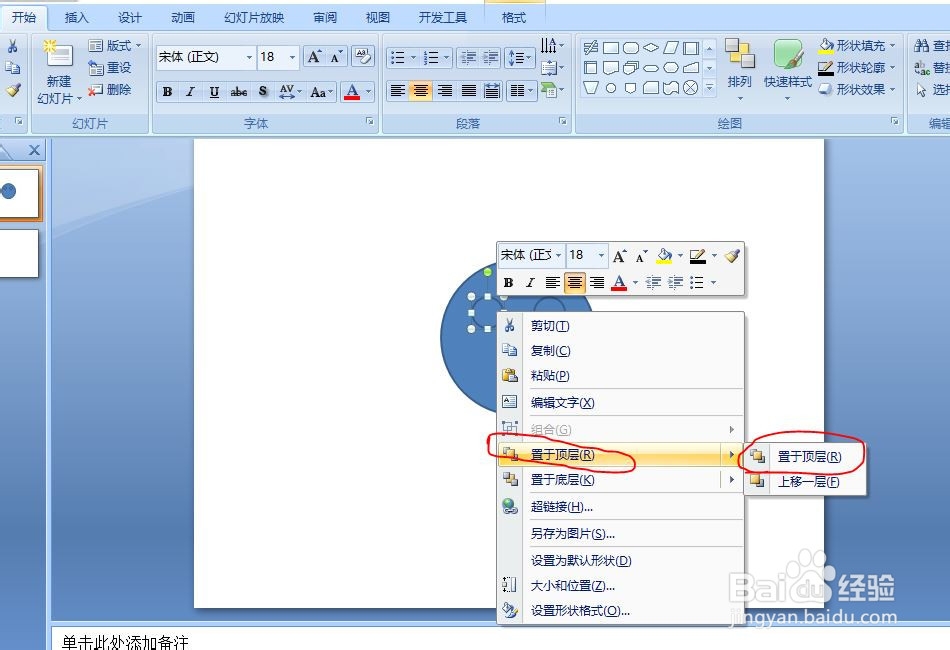Open 快速样式 (Quick Styles) in the Drawing group
This screenshot has width=950, height=650.
point(788,78)
